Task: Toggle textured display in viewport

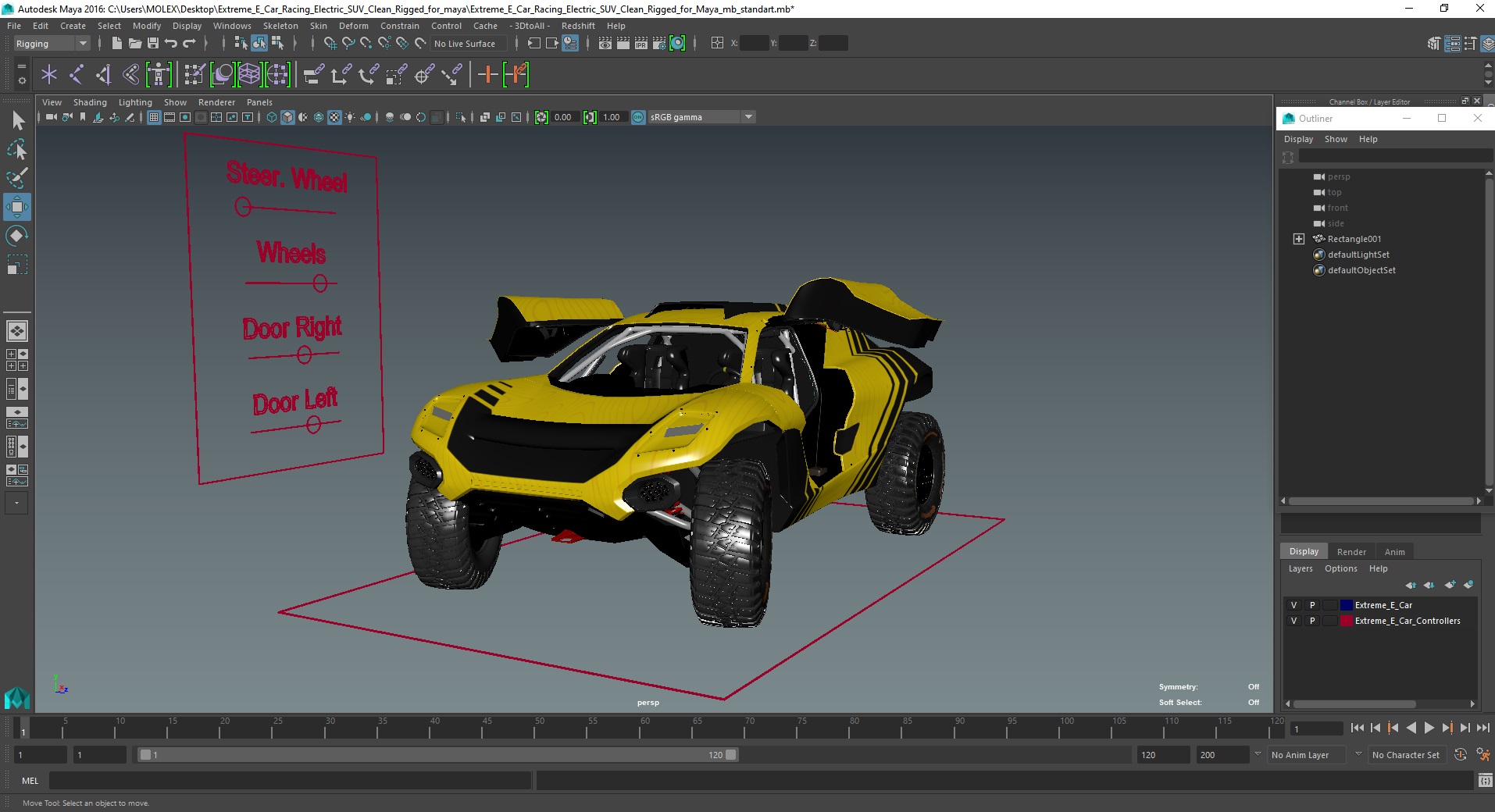Action: pyautogui.click(x=334, y=117)
